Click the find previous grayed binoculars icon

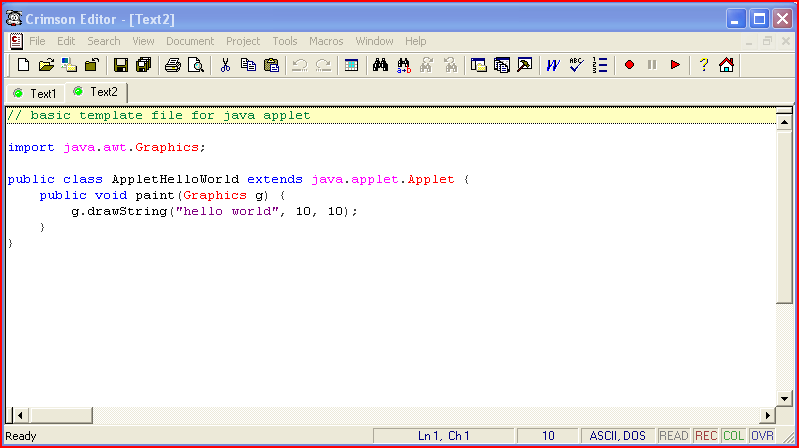point(450,65)
